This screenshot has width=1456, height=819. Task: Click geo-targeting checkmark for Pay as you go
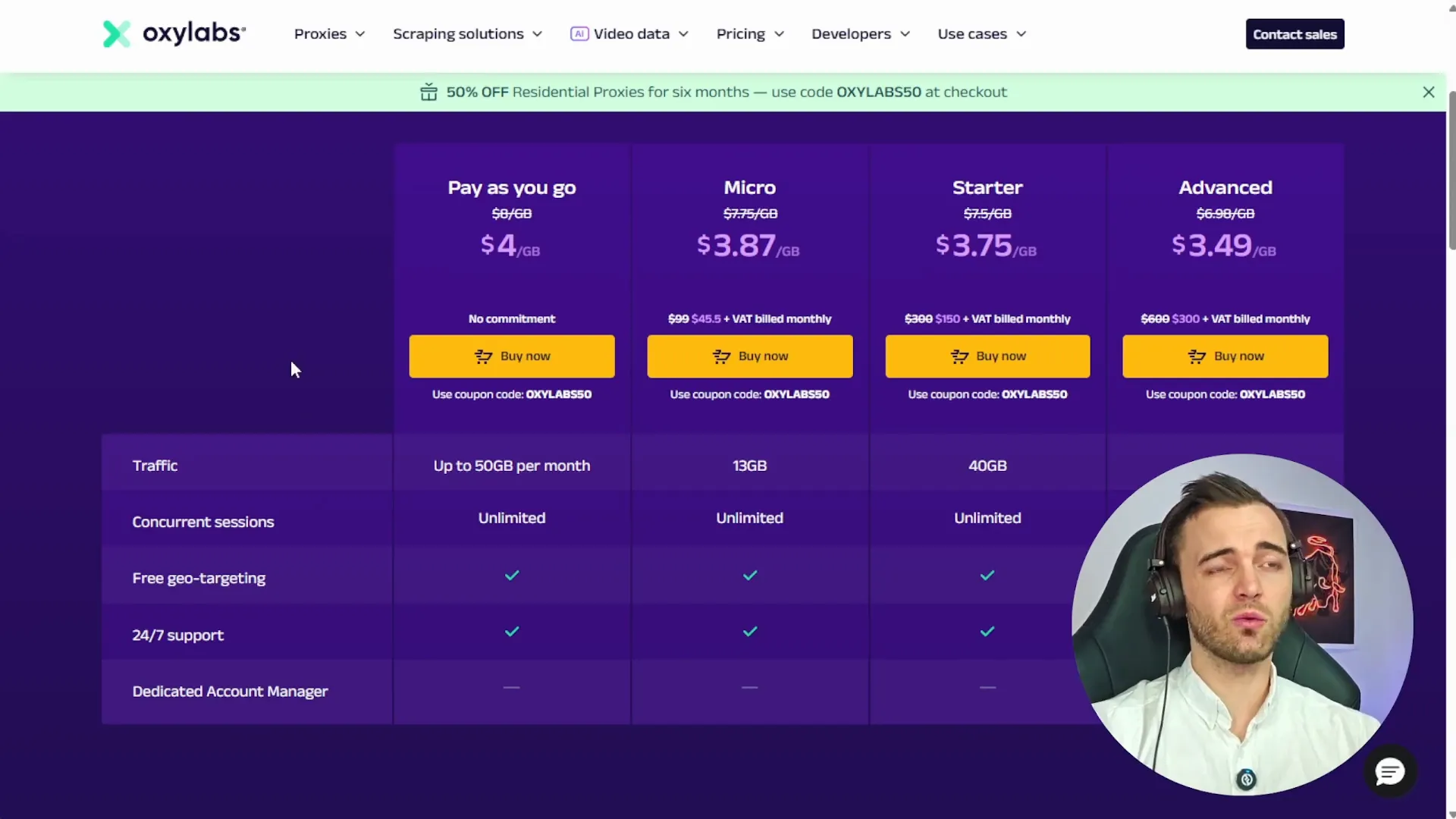click(512, 576)
